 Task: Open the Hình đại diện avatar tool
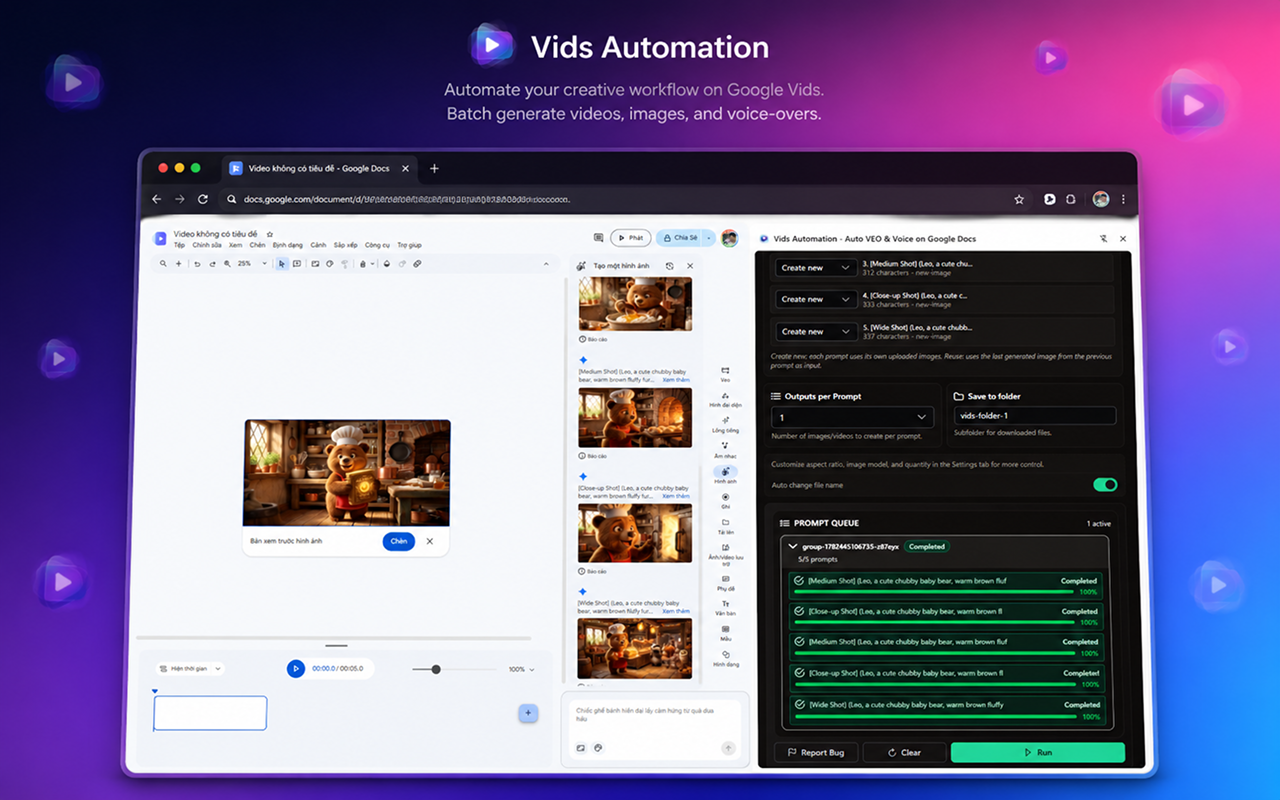coord(725,399)
